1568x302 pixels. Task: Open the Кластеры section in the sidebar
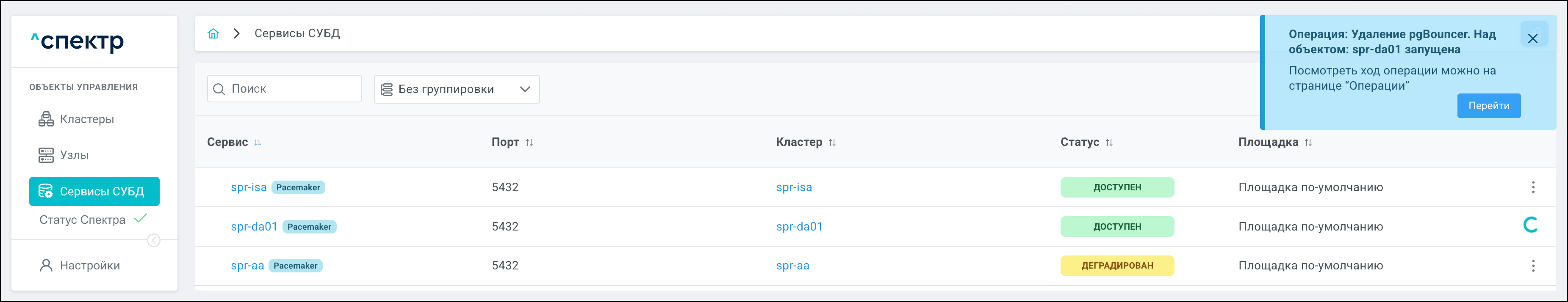(x=86, y=119)
